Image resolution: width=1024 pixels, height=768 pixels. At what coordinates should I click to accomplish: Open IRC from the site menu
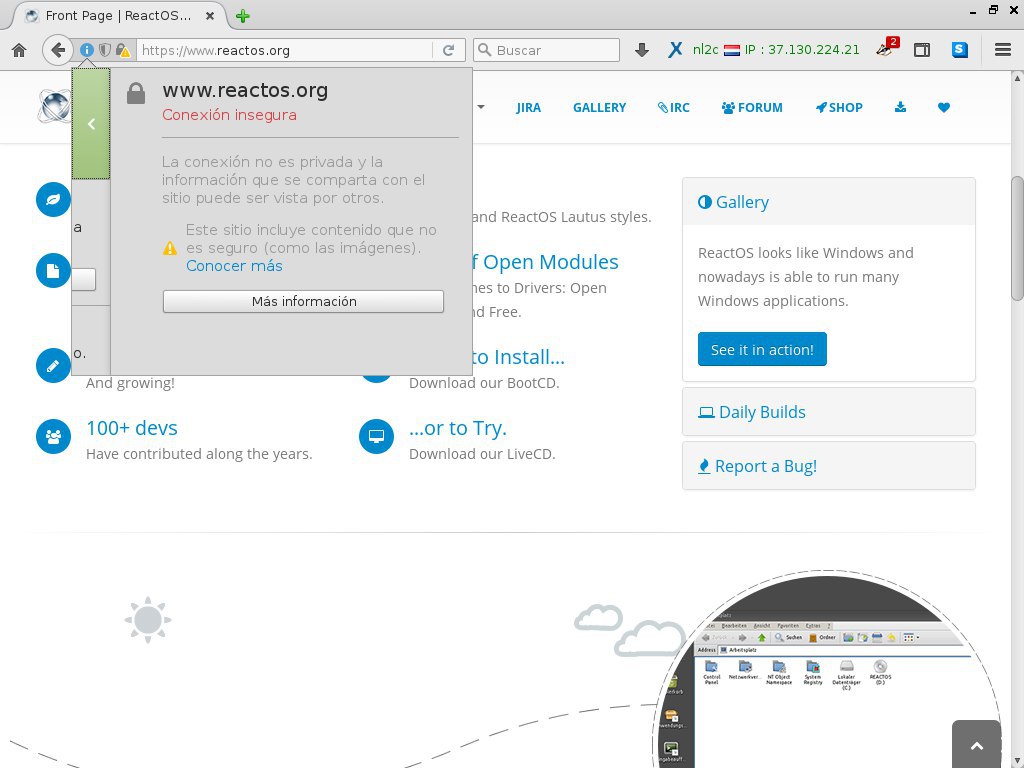[673, 108]
